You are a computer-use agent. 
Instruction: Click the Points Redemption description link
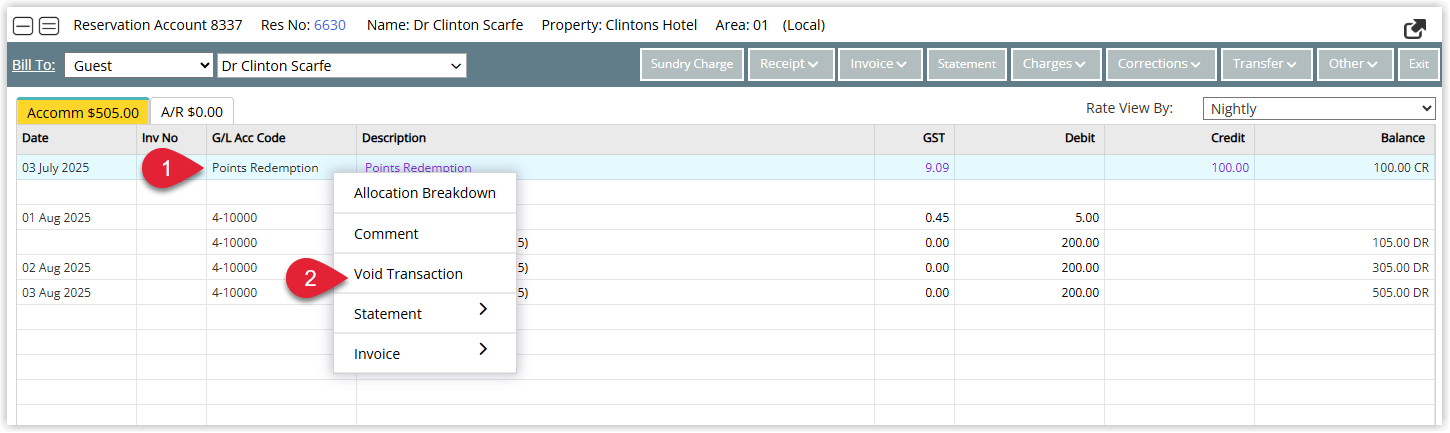418,168
